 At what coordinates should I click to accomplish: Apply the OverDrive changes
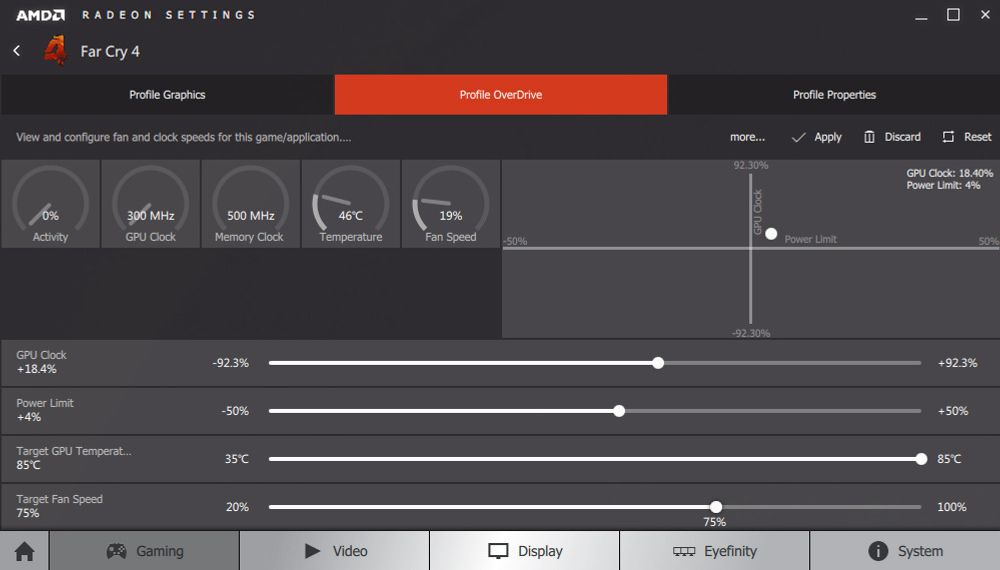click(816, 137)
